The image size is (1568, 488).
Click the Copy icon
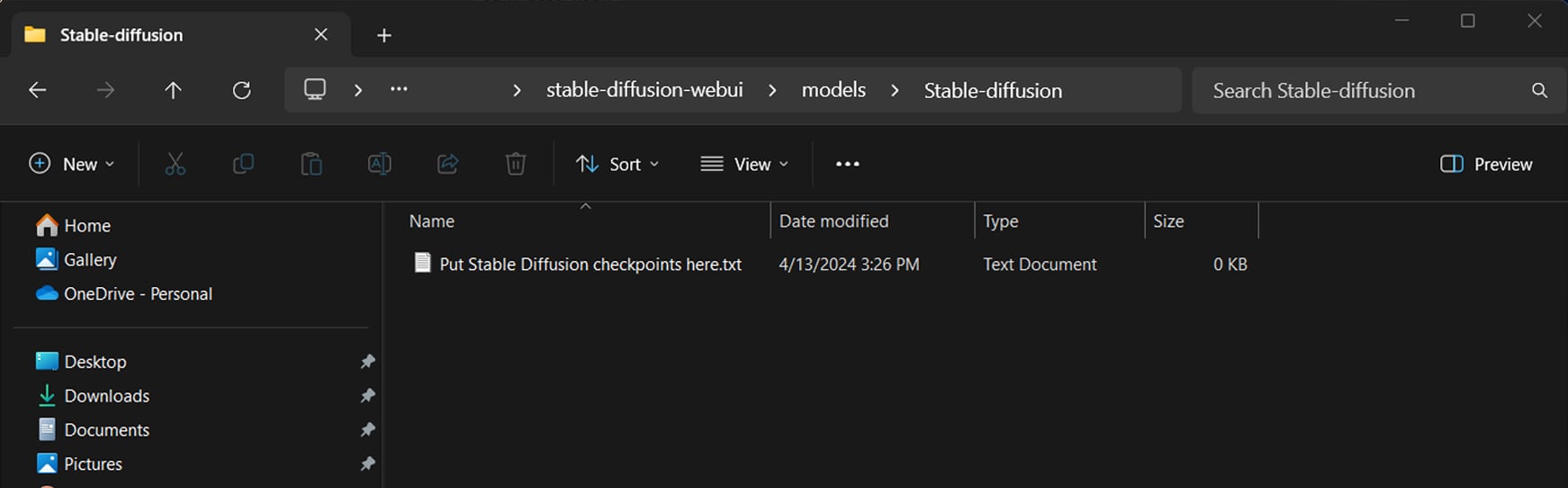(x=243, y=164)
